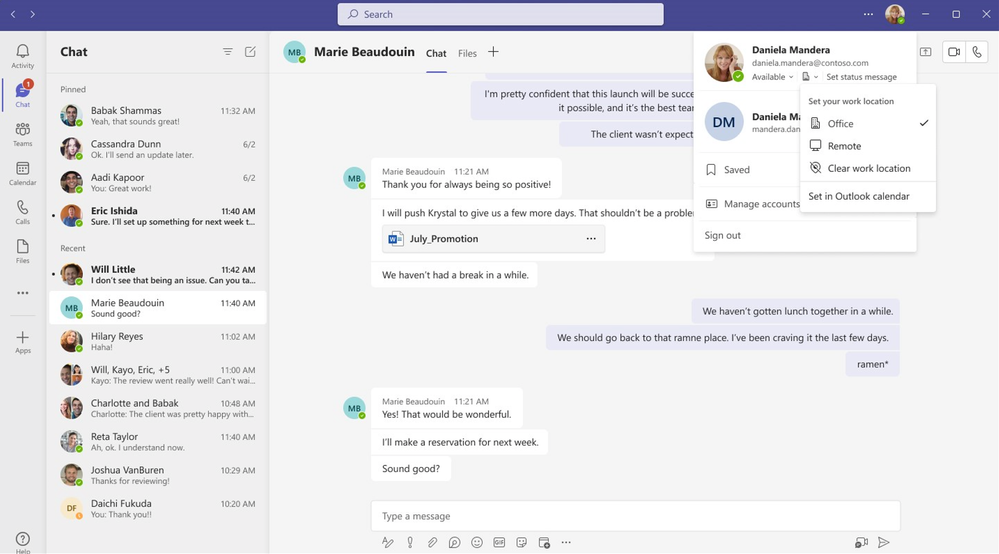Attach a file using the paperclip icon
999x554 pixels.
(x=432, y=542)
